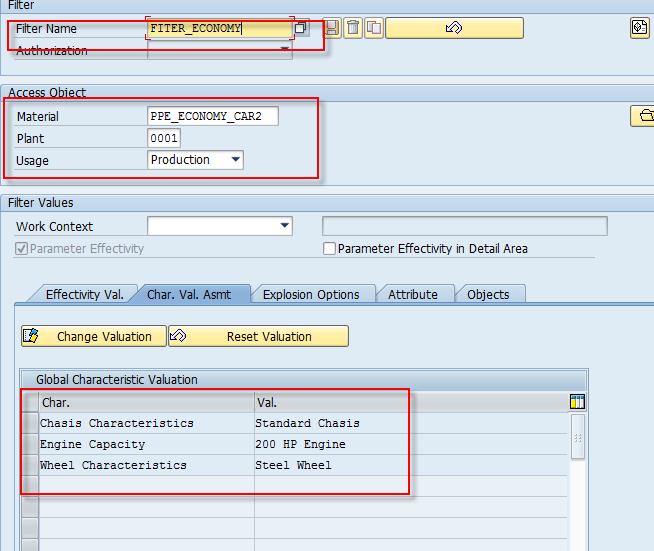Open the Filter Name search help icon
Image resolution: width=654 pixels, height=551 pixels.
tap(301, 28)
